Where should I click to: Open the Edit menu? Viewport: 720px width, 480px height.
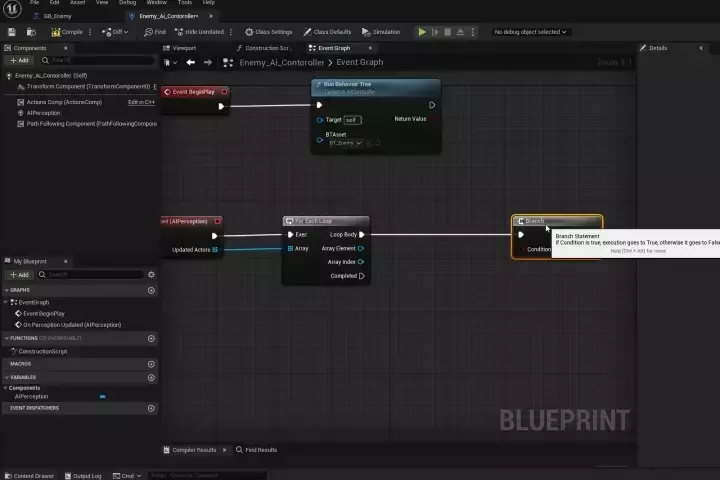[x=55, y=2]
